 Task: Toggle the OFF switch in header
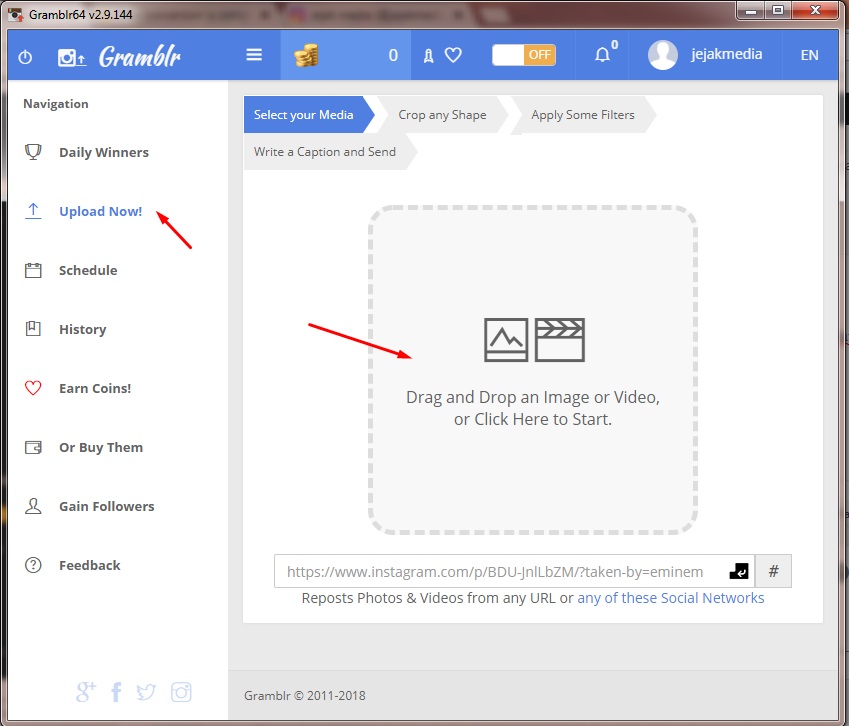[x=524, y=55]
